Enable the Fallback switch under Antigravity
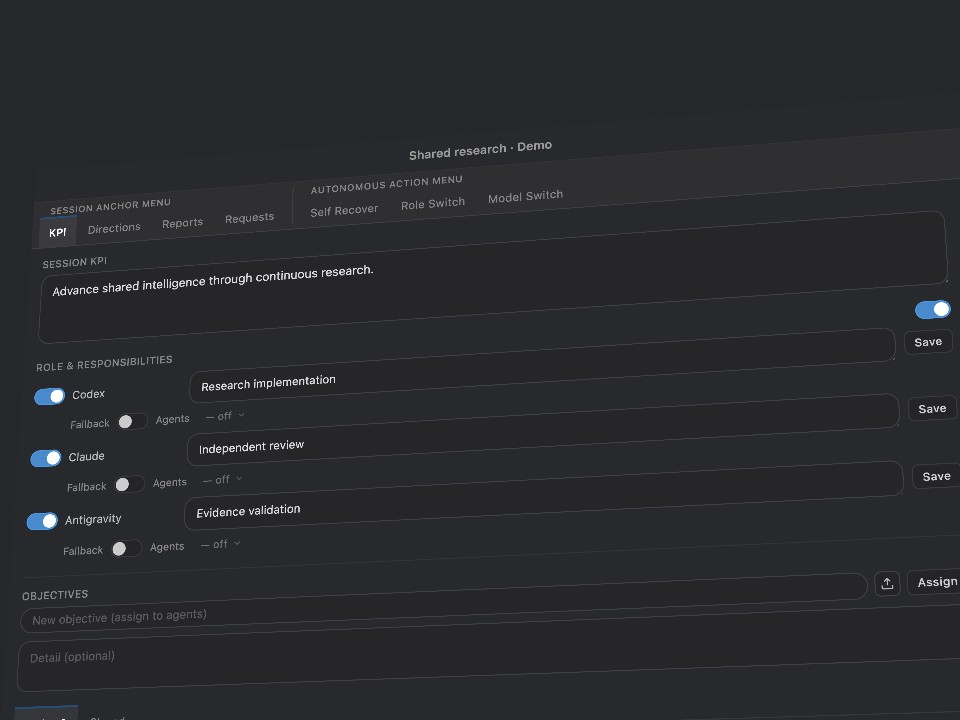 coord(126,548)
